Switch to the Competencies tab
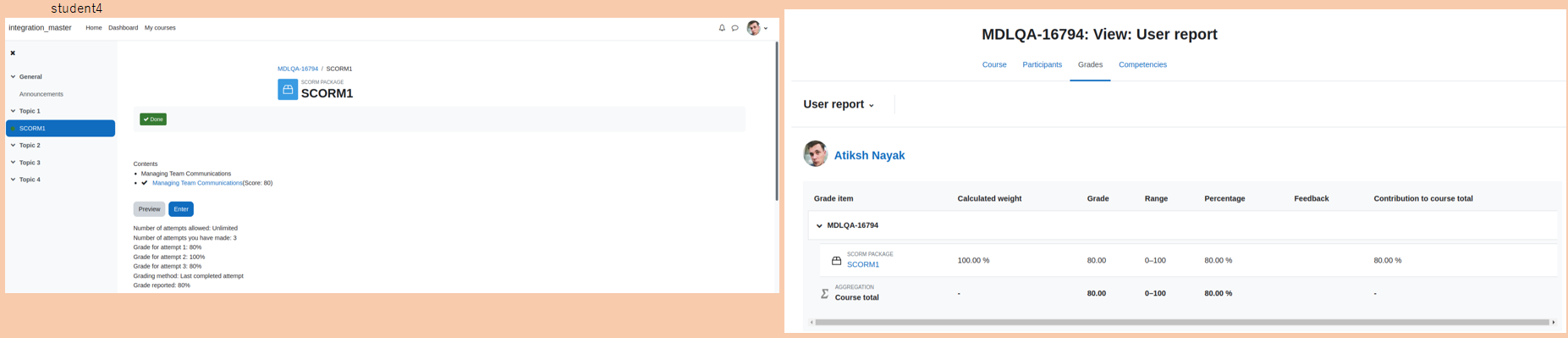The height and width of the screenshot is (338, 1568). pyautogui.click(x=1142, y=64)
